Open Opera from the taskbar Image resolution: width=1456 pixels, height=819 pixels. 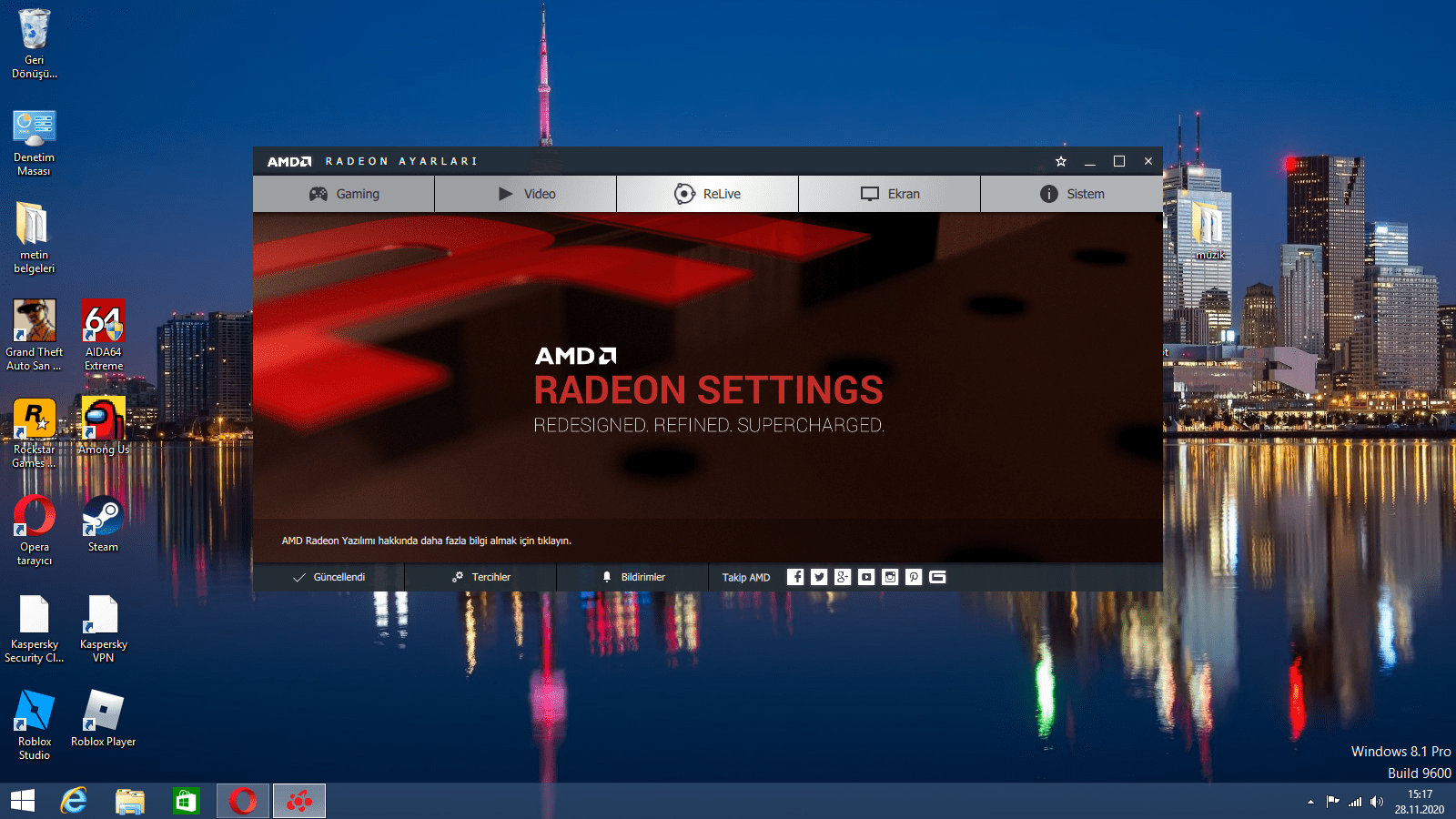tap(242, 800)
